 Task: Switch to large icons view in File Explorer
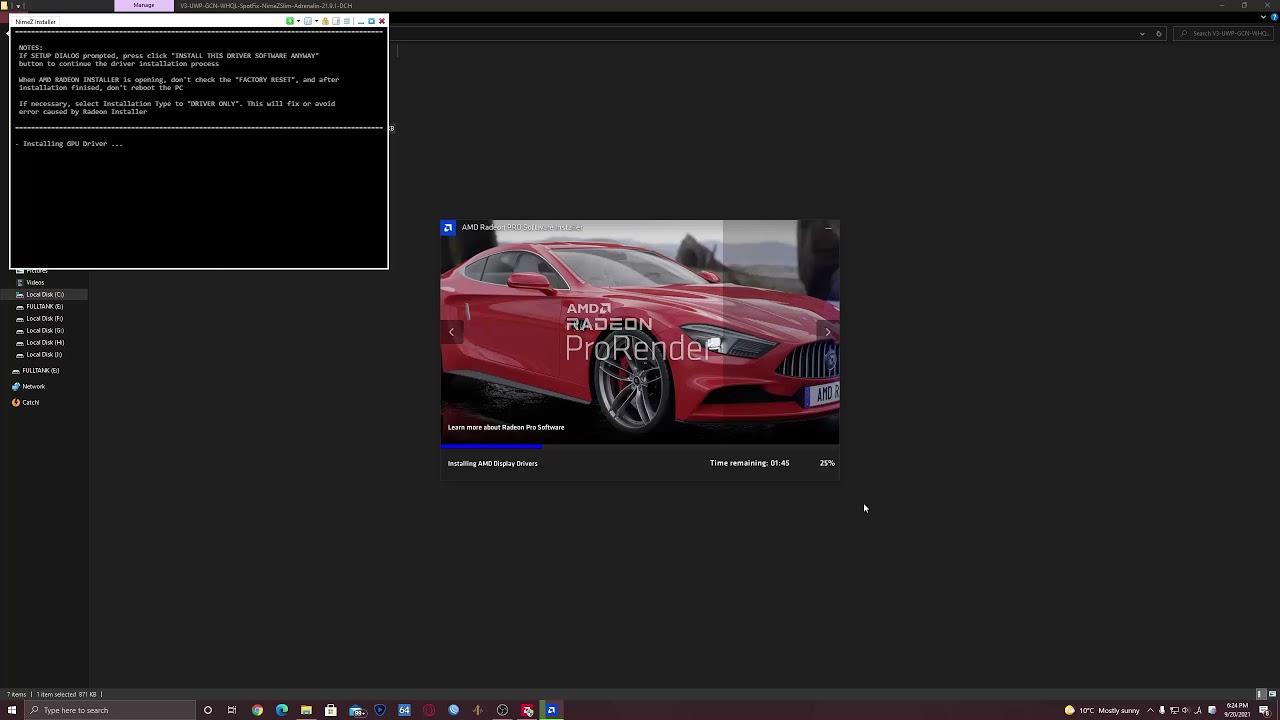[1271, 694]
